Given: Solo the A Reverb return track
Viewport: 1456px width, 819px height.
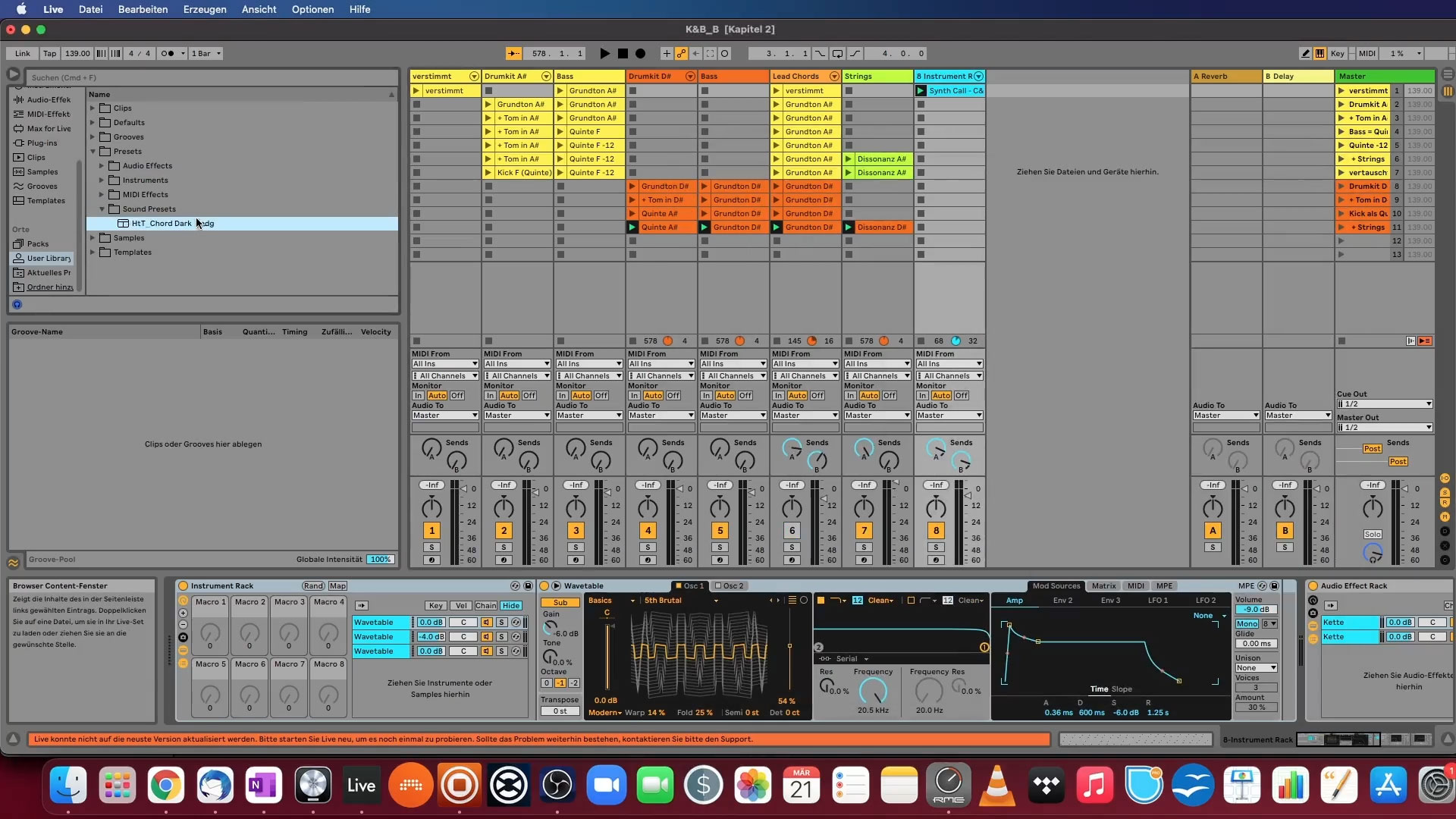Looking at the screenshot, I should (x=1213, y=547).
